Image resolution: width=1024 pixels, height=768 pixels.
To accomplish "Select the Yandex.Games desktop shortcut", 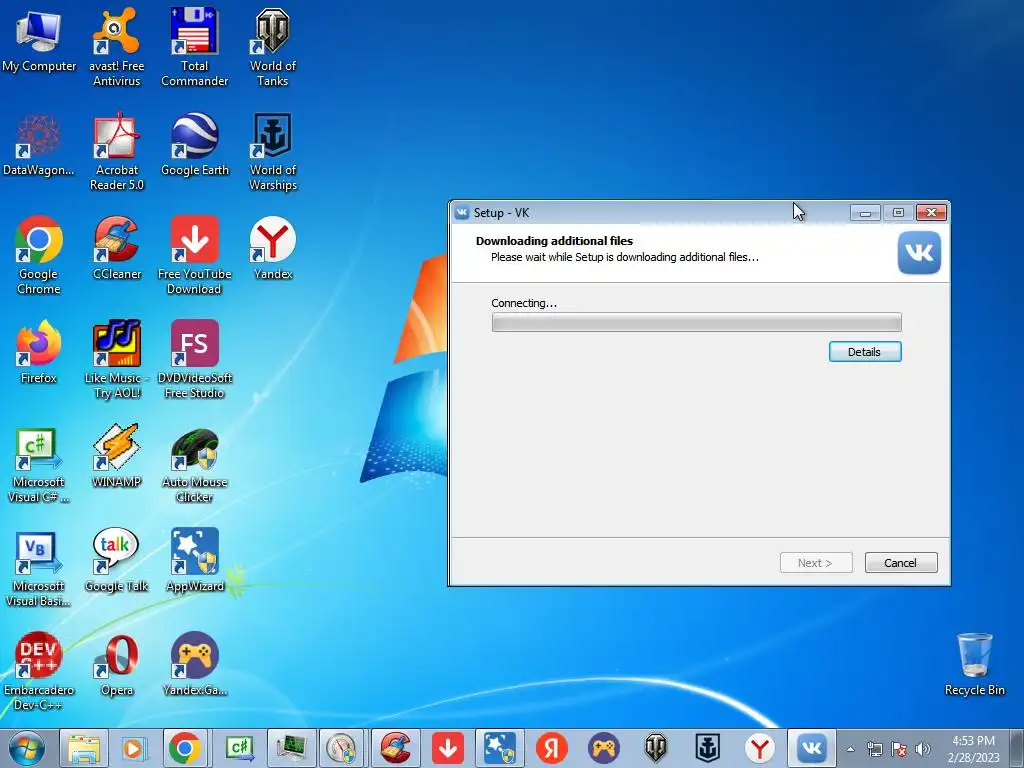I will (195, 664).
